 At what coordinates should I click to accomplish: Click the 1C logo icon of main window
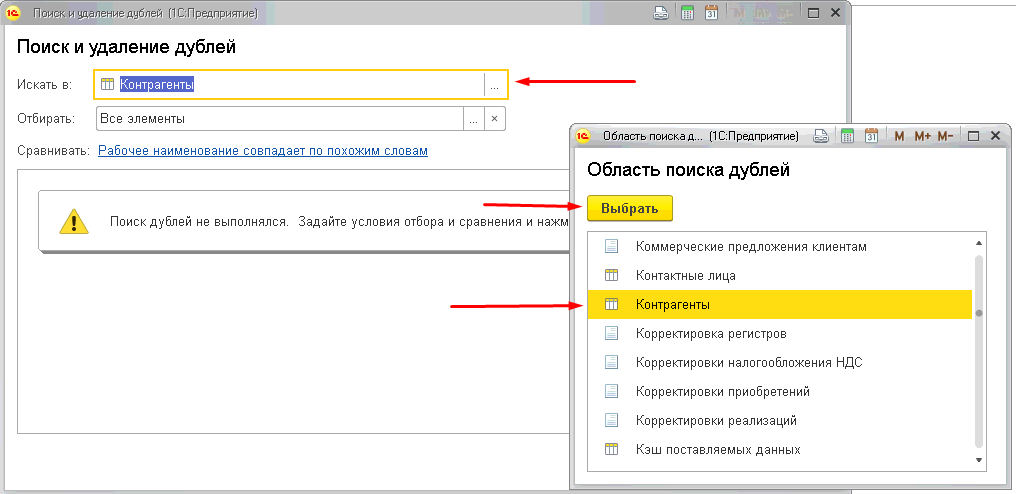point(12,12)
